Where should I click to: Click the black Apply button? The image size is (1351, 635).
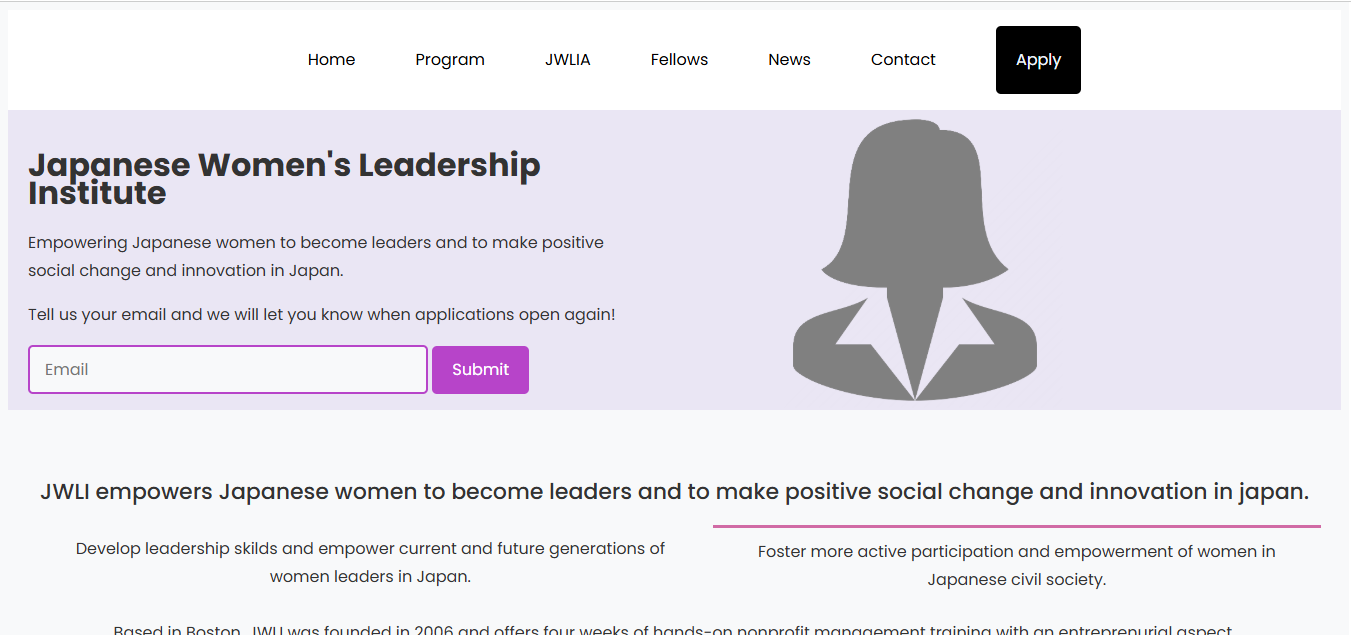1038,60
